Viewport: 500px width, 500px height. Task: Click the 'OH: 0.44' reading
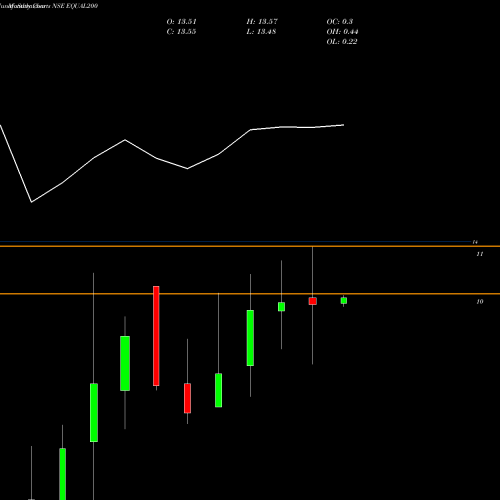point(342,32)
